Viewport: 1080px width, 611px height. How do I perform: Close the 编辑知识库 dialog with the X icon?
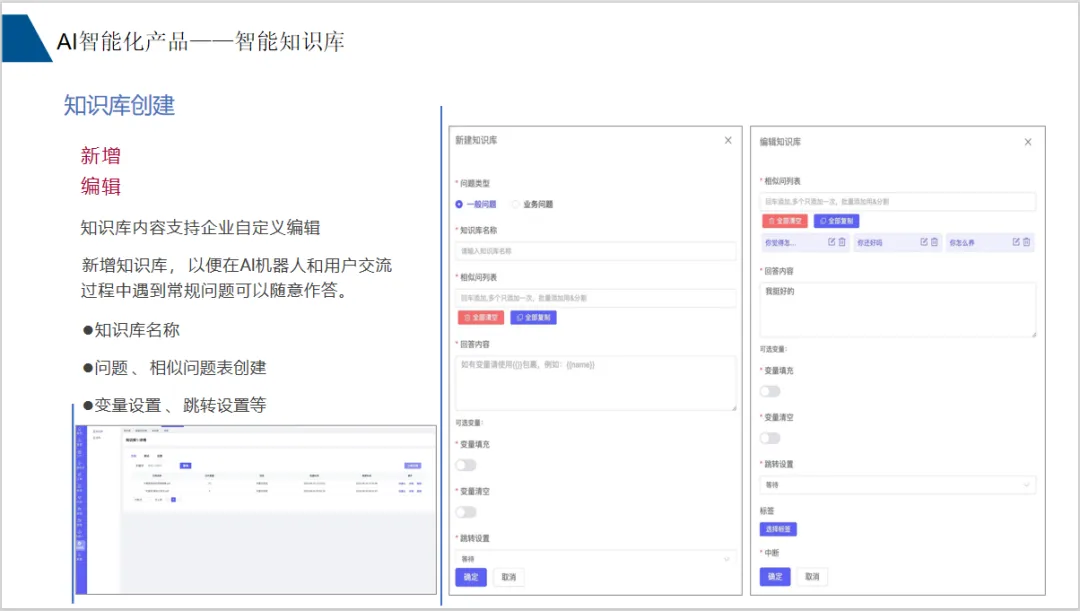click(x=1028, y=142)
